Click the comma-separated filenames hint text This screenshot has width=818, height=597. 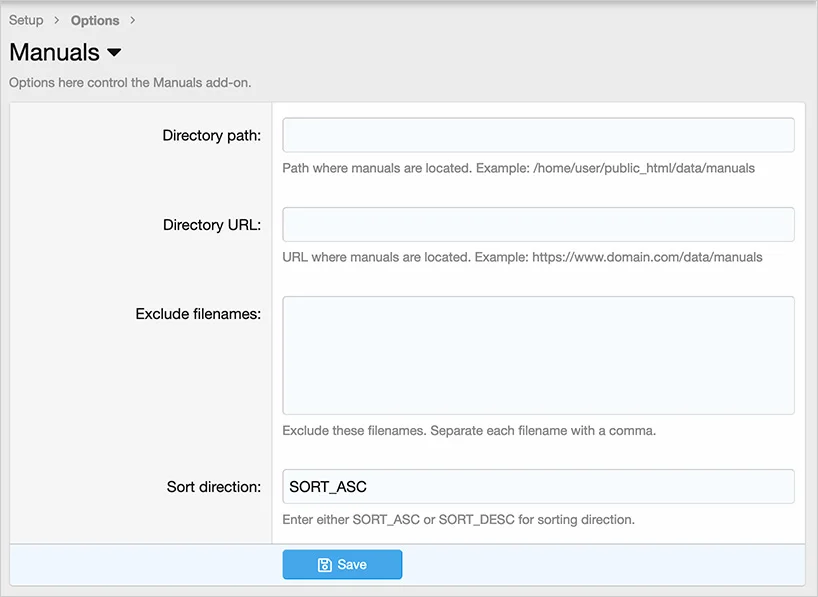point(468,431)
